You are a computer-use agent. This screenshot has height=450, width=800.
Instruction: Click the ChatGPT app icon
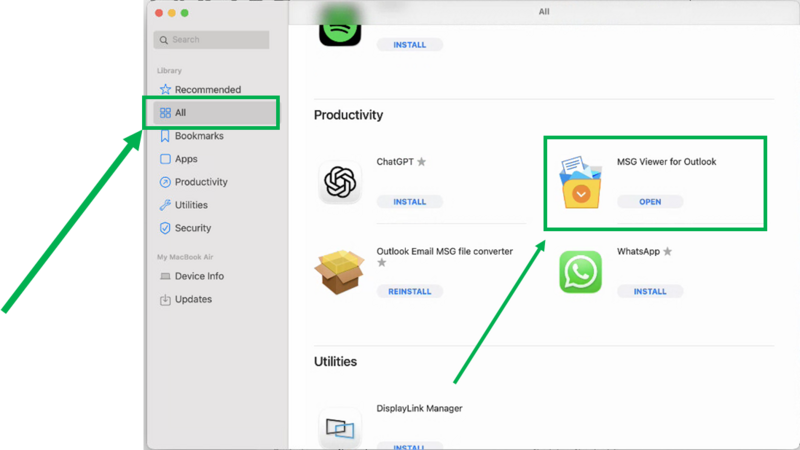(341, 183)
